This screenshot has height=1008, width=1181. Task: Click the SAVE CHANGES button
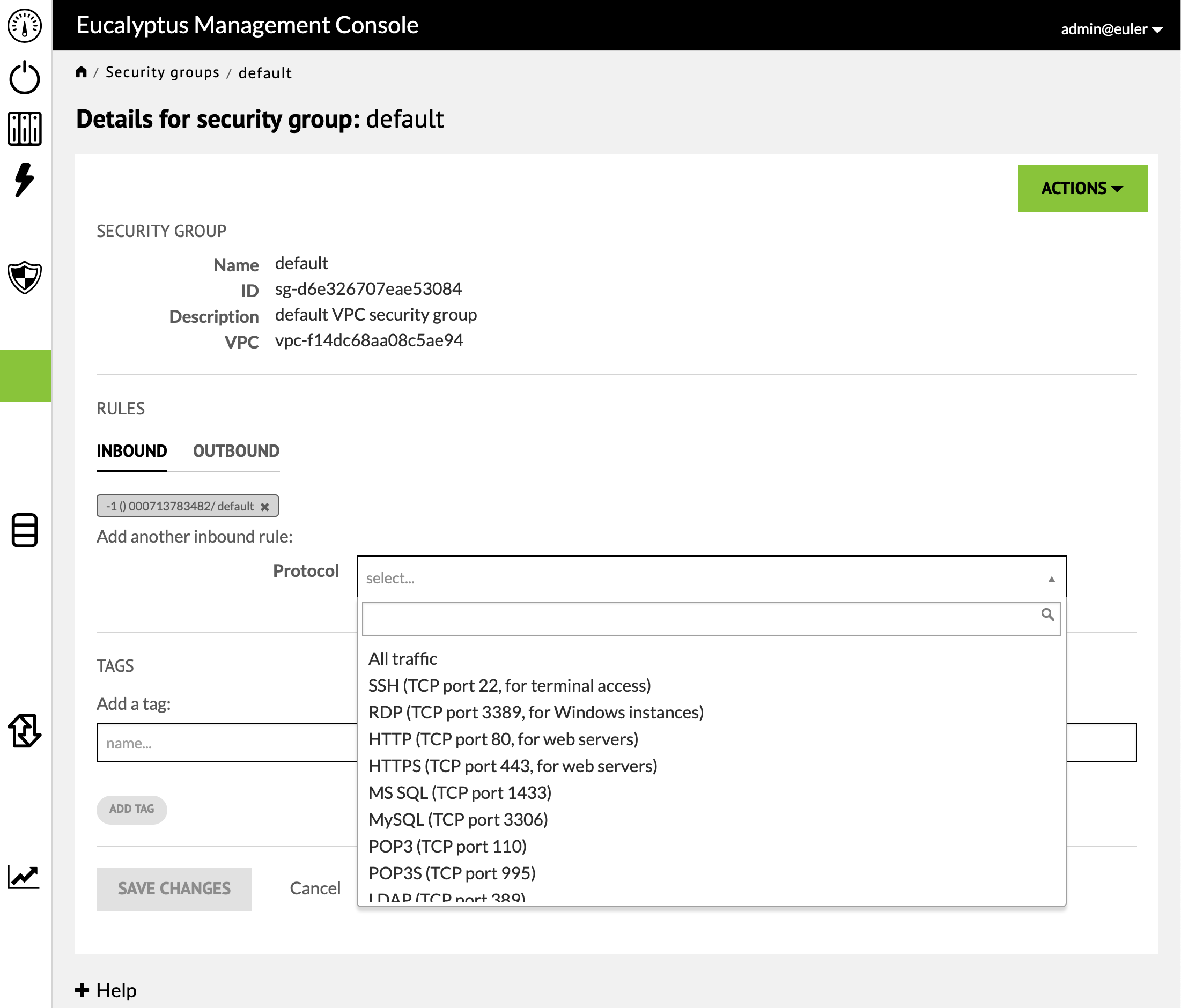(174, 889)
